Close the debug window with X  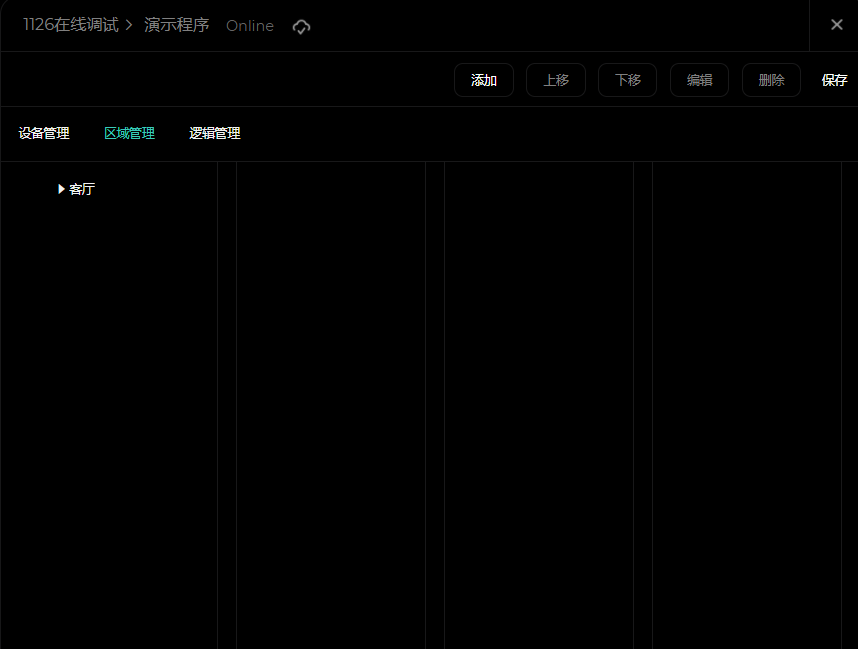(836, 25)
